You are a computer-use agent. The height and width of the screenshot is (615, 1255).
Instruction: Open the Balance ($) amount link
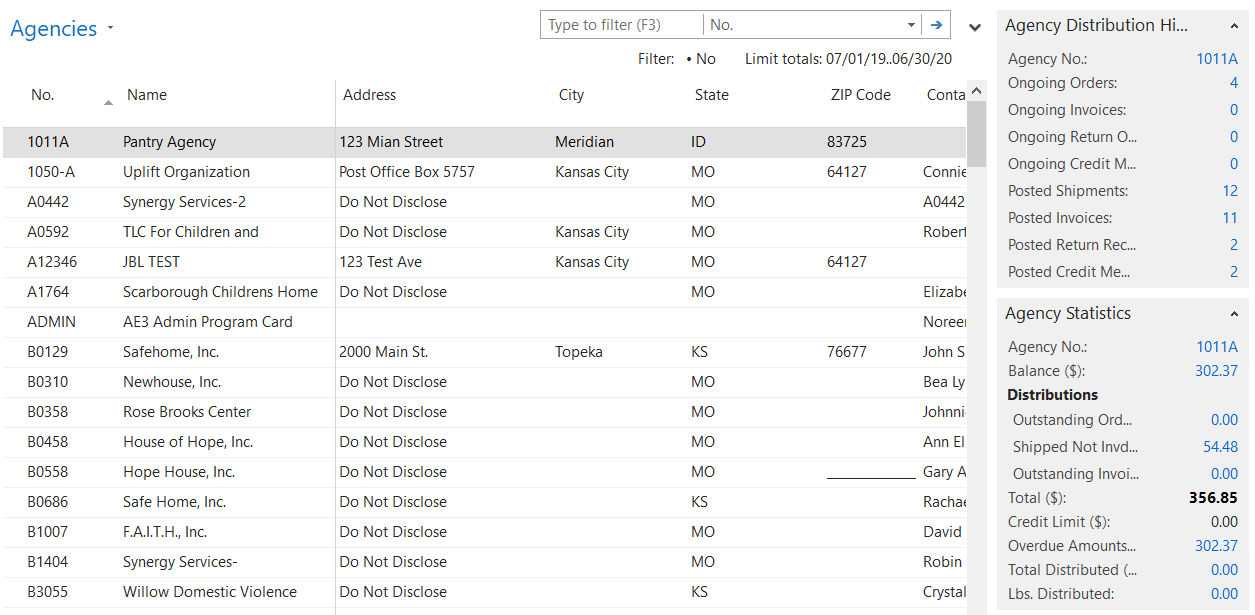(1216, 371)
